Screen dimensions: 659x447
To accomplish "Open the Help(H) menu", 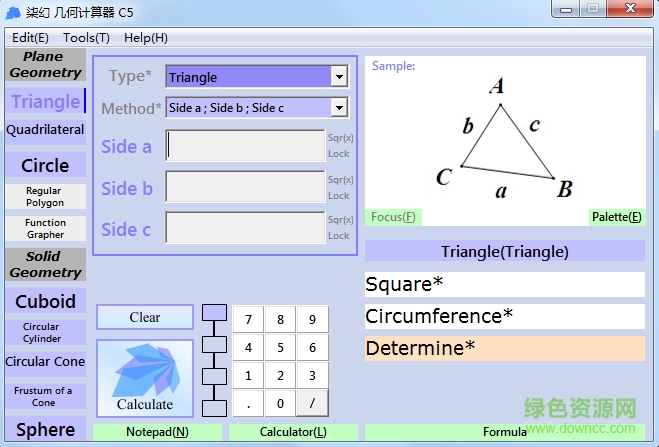I will point(146,38).
